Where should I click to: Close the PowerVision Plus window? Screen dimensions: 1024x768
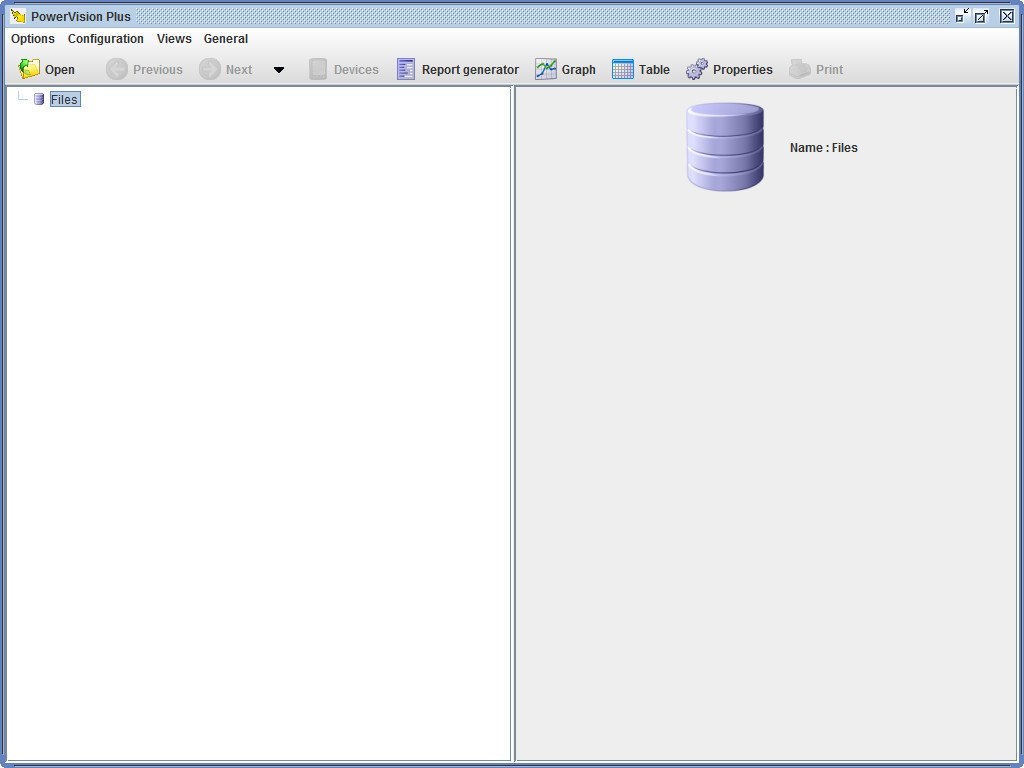tap(1007, 16)
